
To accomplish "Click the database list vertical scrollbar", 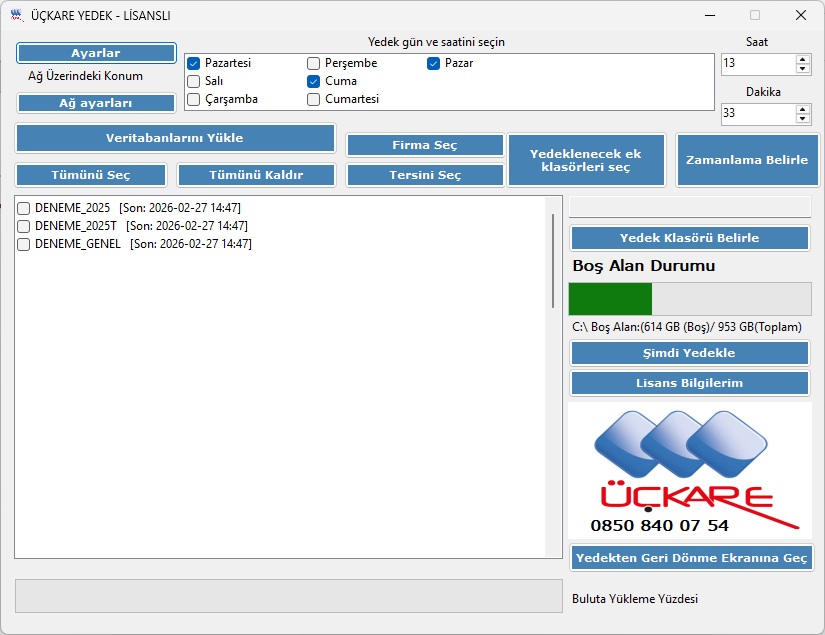I will coord(553,260).
